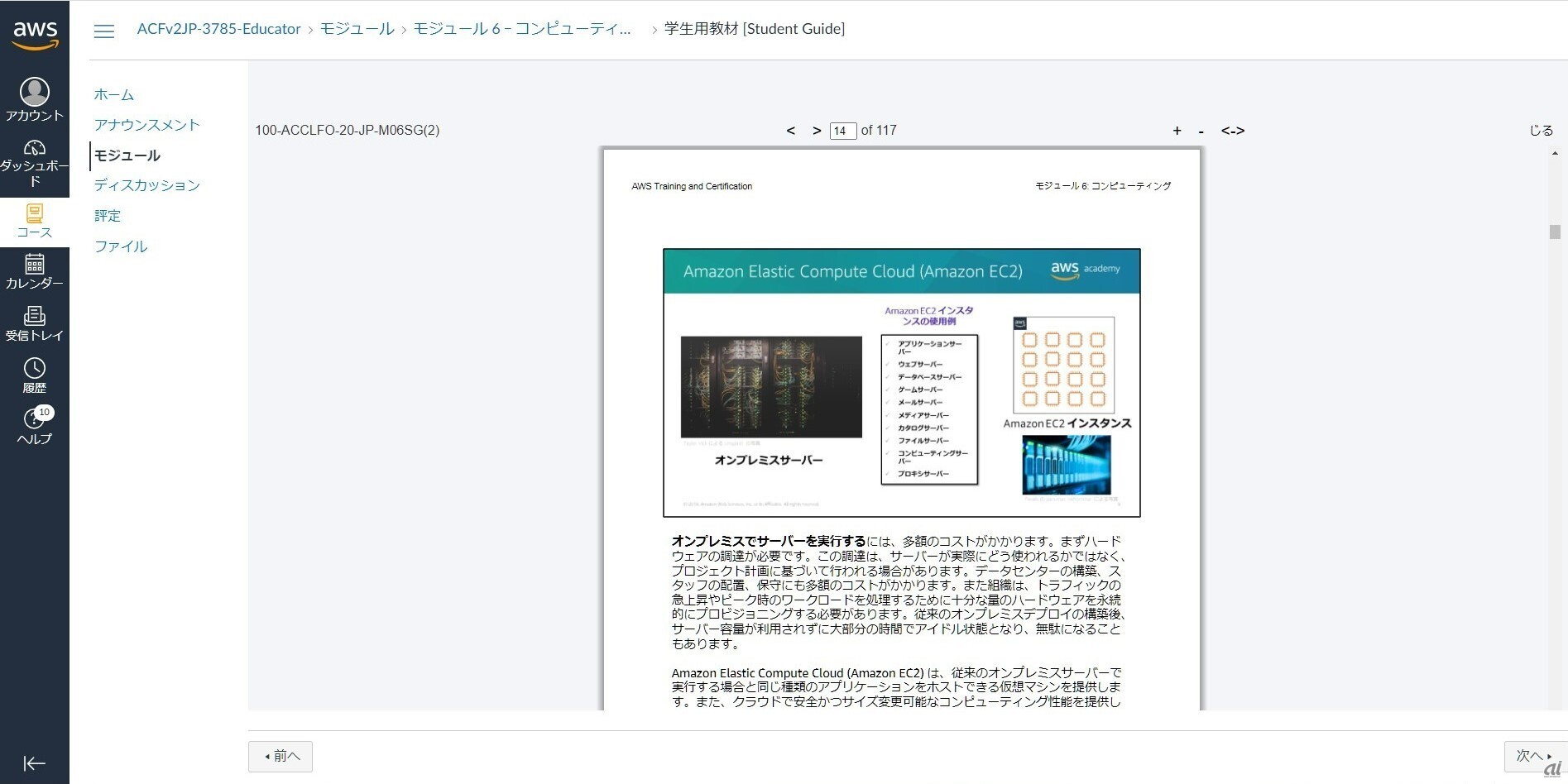The height and width of the screenshot is (784, 1568).
Task: Fit PDF to width with <-> button
Action: [1233, 131]
